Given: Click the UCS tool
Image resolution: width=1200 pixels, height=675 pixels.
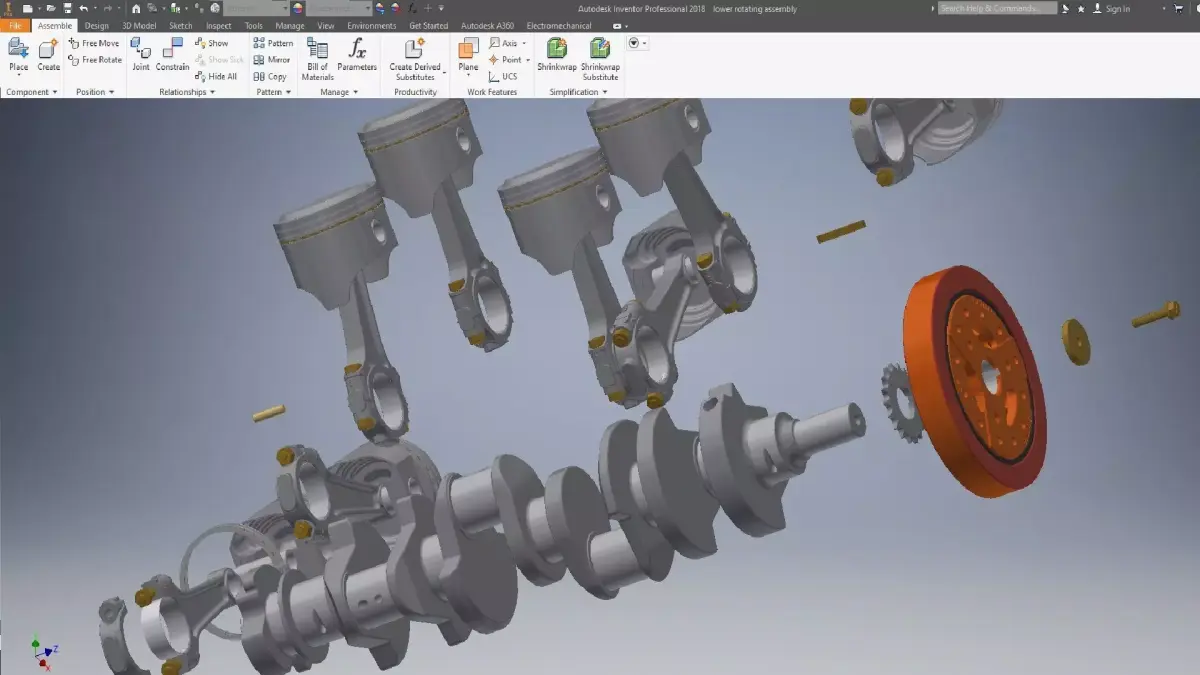Looking at the screenshot, I should (x=503, y=76).
